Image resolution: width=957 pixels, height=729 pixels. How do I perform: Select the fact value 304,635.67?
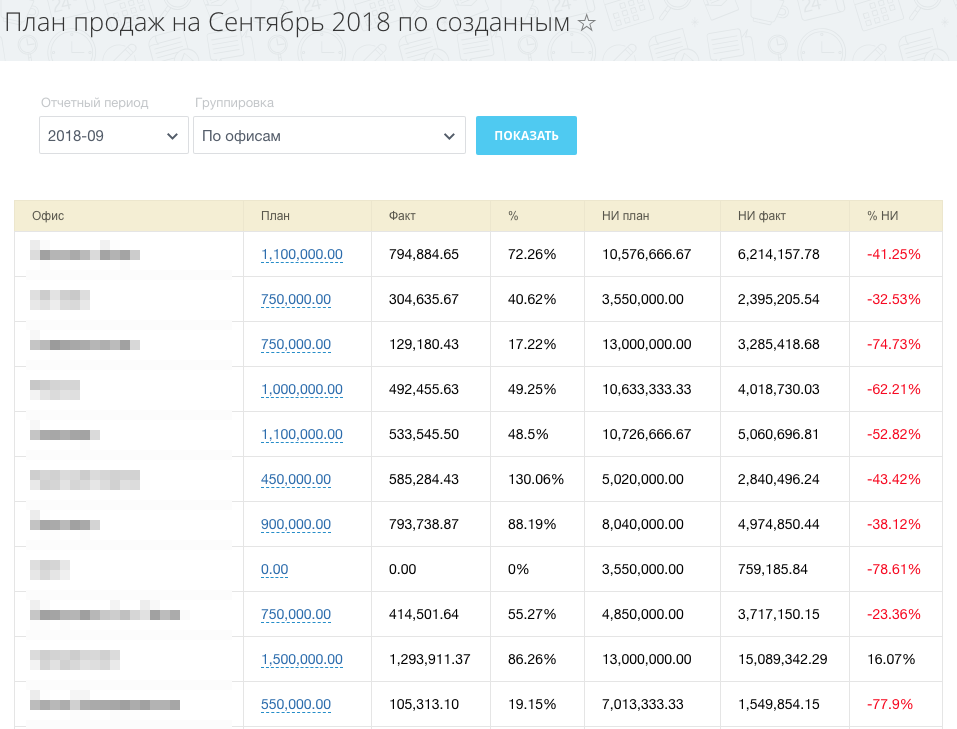click(424, 300)
